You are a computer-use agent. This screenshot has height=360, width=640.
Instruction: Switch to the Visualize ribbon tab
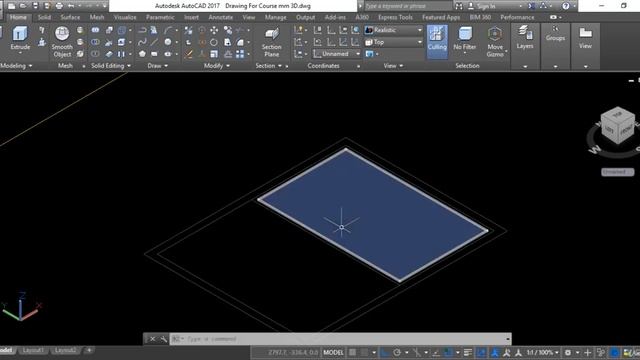tap(125, 17)
